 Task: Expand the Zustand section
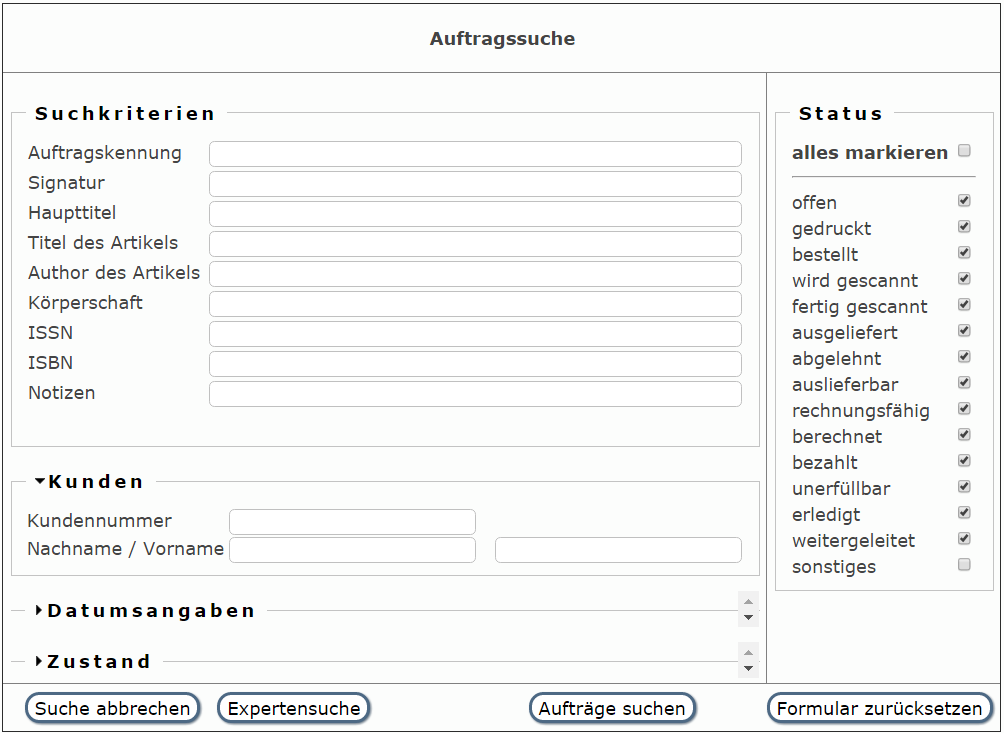93,661
